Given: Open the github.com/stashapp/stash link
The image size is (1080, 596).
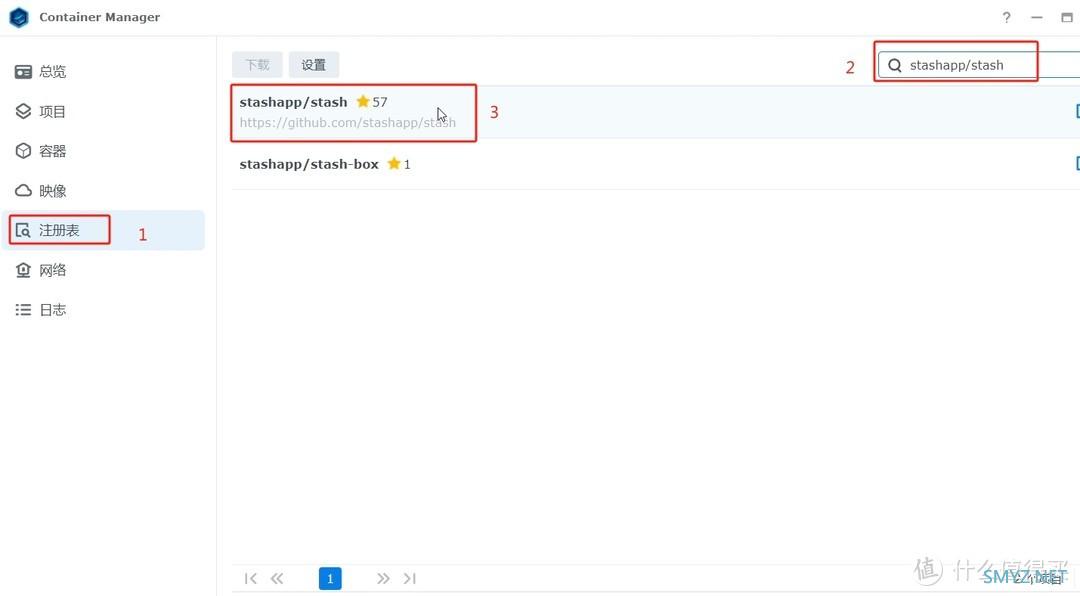Looking at the screenshot, I should [x=348, y=123].
